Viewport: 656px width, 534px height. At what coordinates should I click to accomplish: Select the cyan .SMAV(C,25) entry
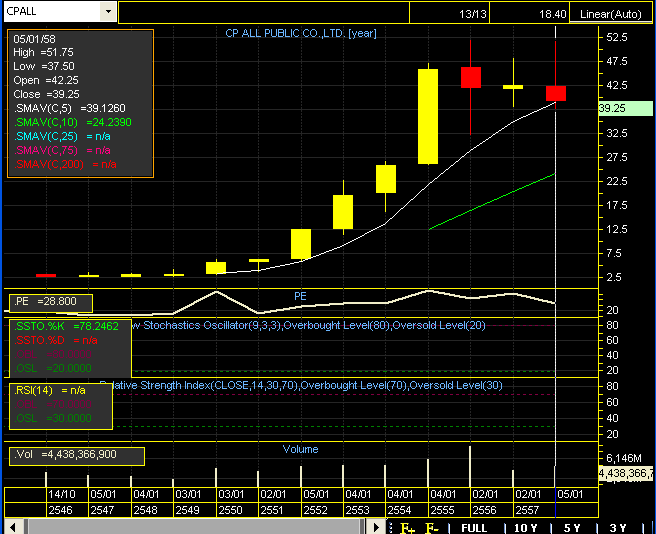(x=62, y=136)
